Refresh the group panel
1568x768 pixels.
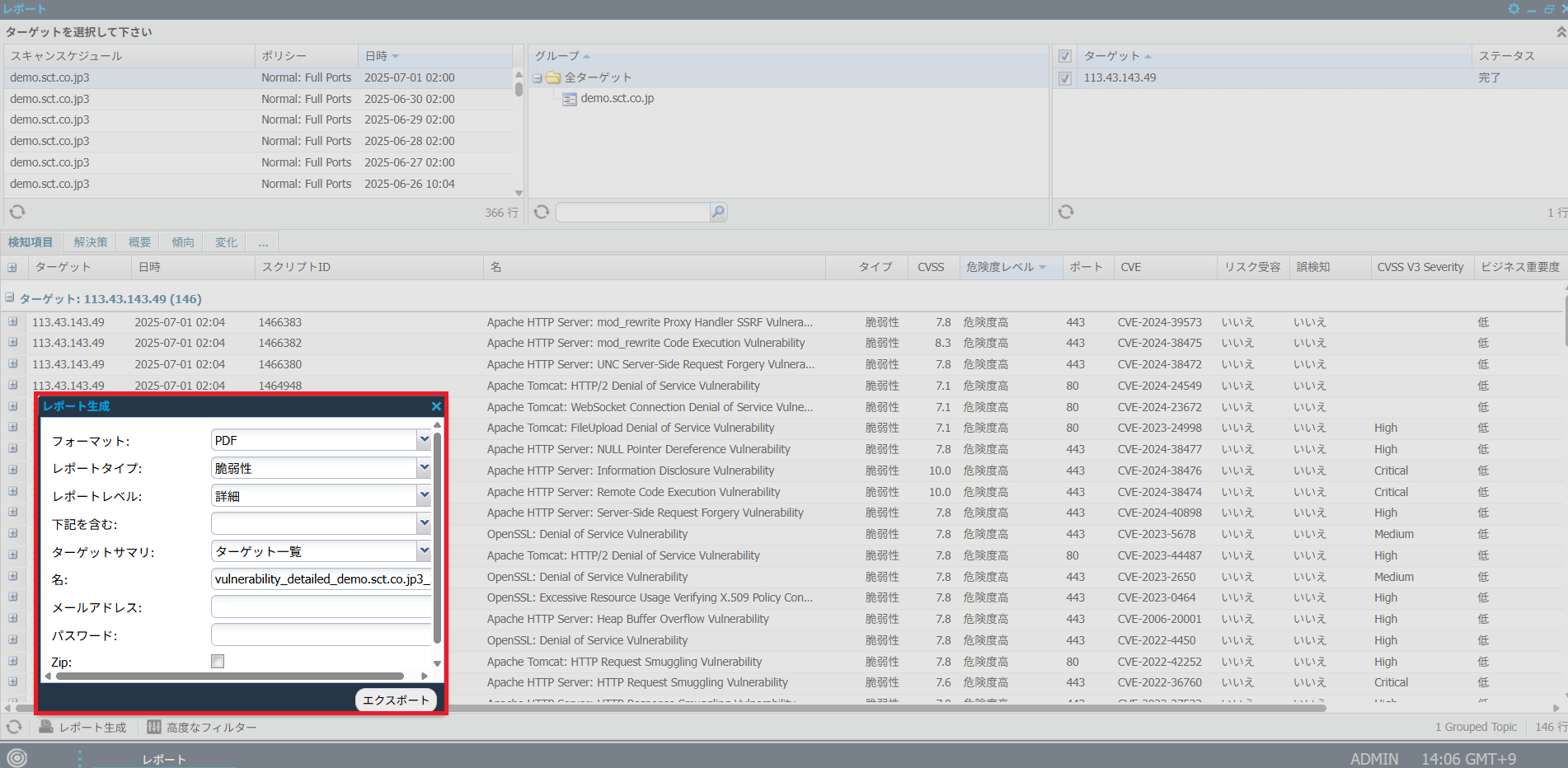542,213
